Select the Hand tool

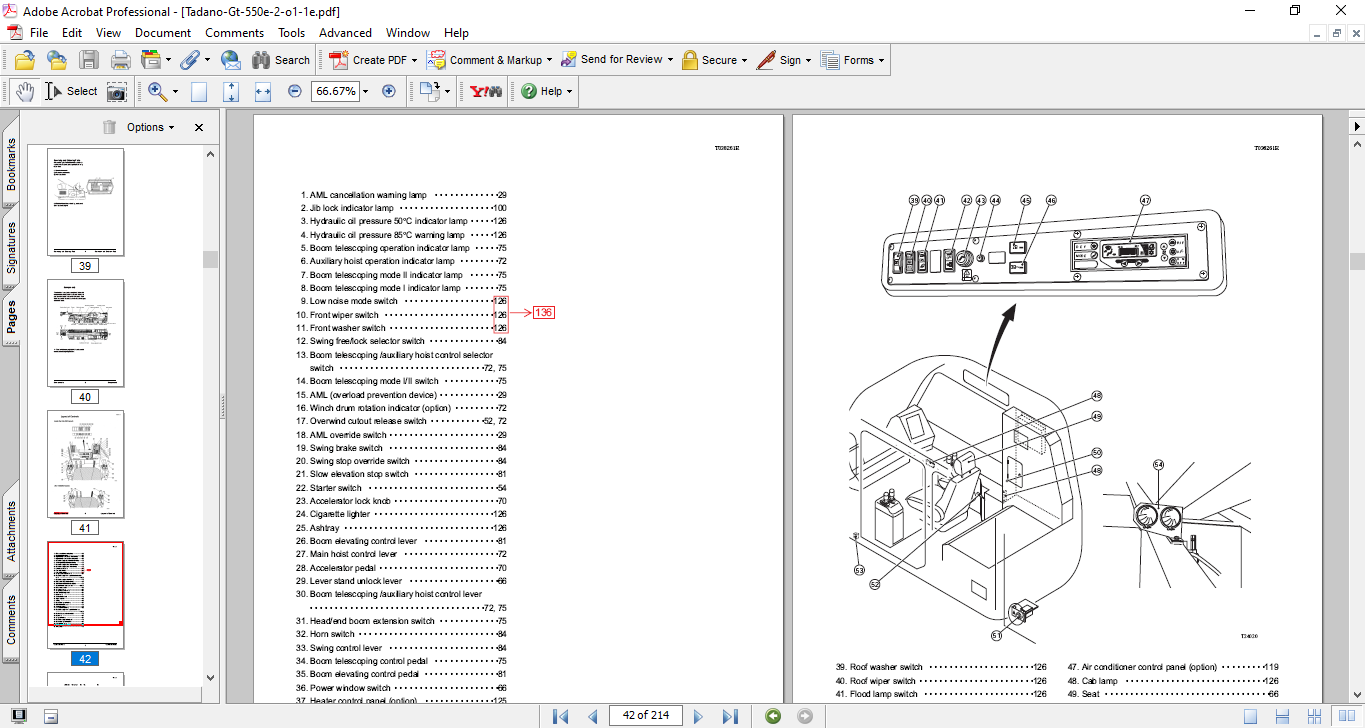coord(25,91)
